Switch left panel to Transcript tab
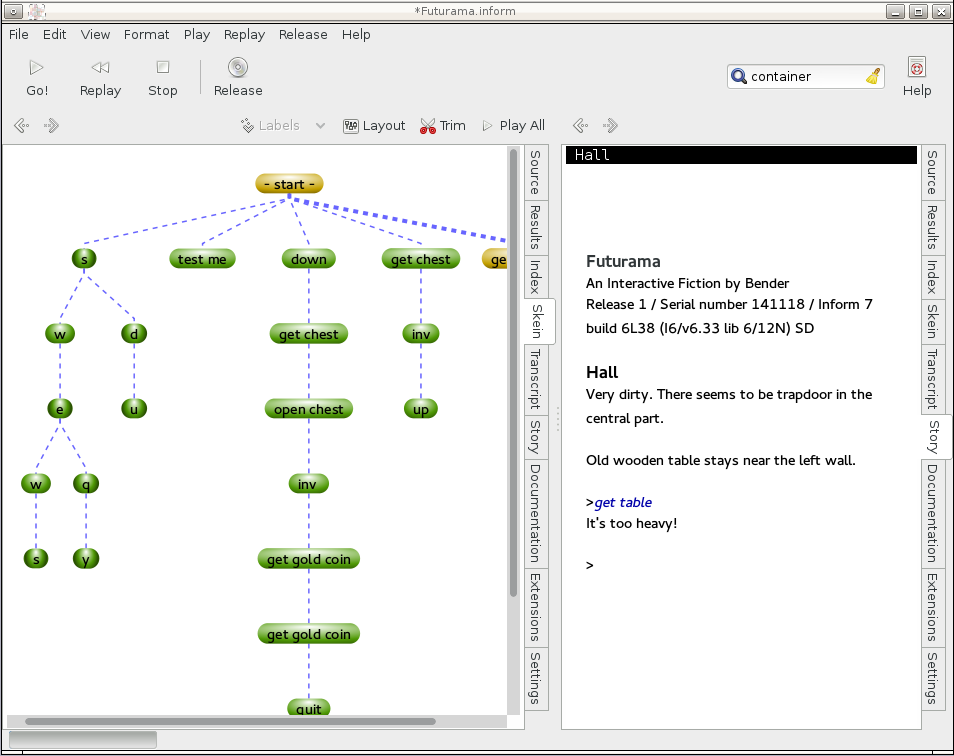 click(535, 379)
